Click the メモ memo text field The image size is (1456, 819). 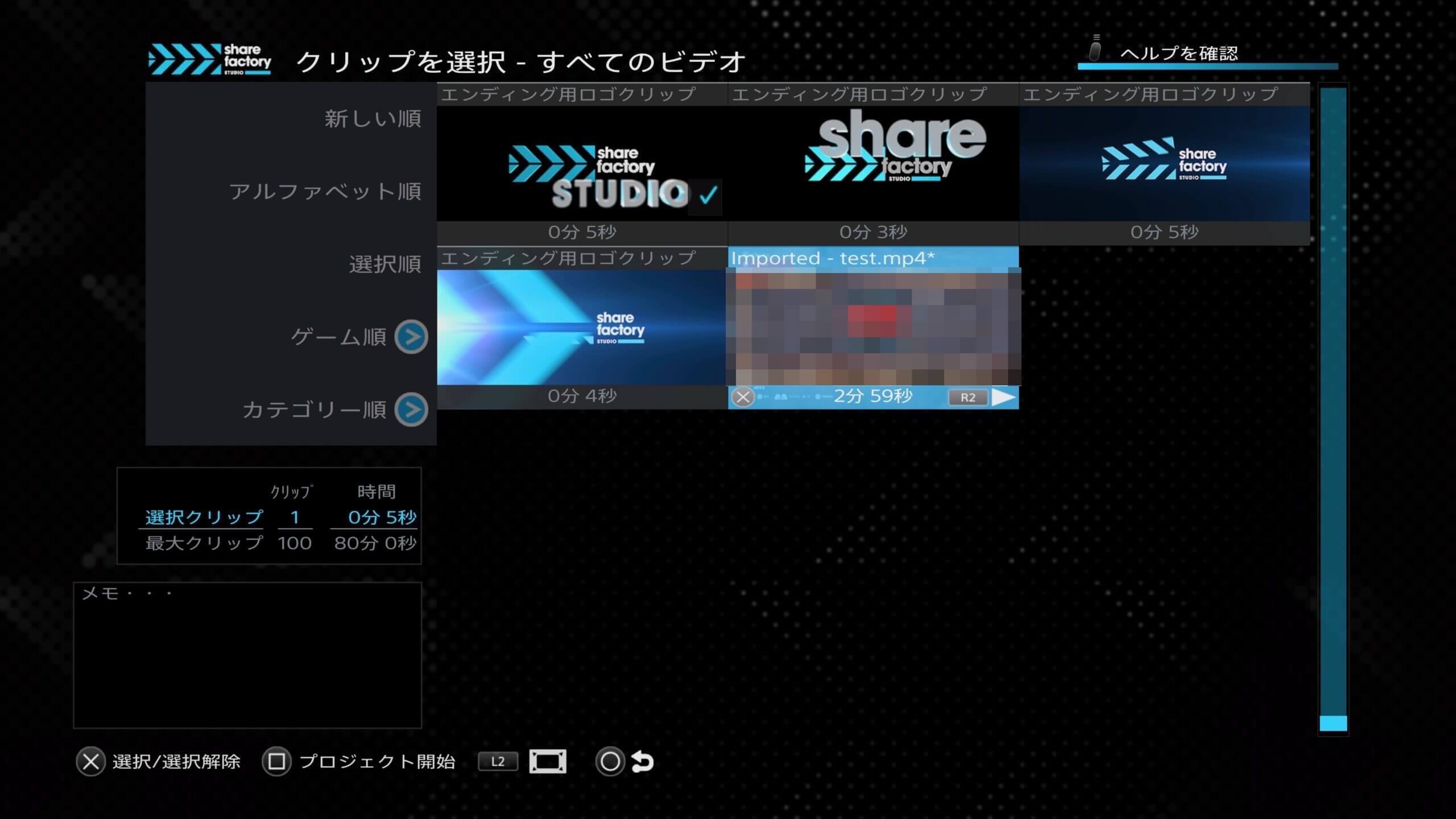click(247, 655)
